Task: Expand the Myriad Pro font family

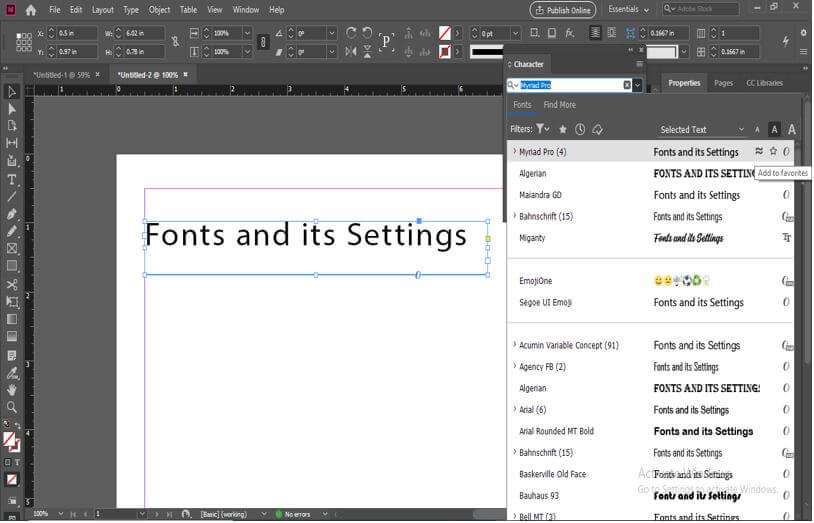Action: (x=514, y=152)
